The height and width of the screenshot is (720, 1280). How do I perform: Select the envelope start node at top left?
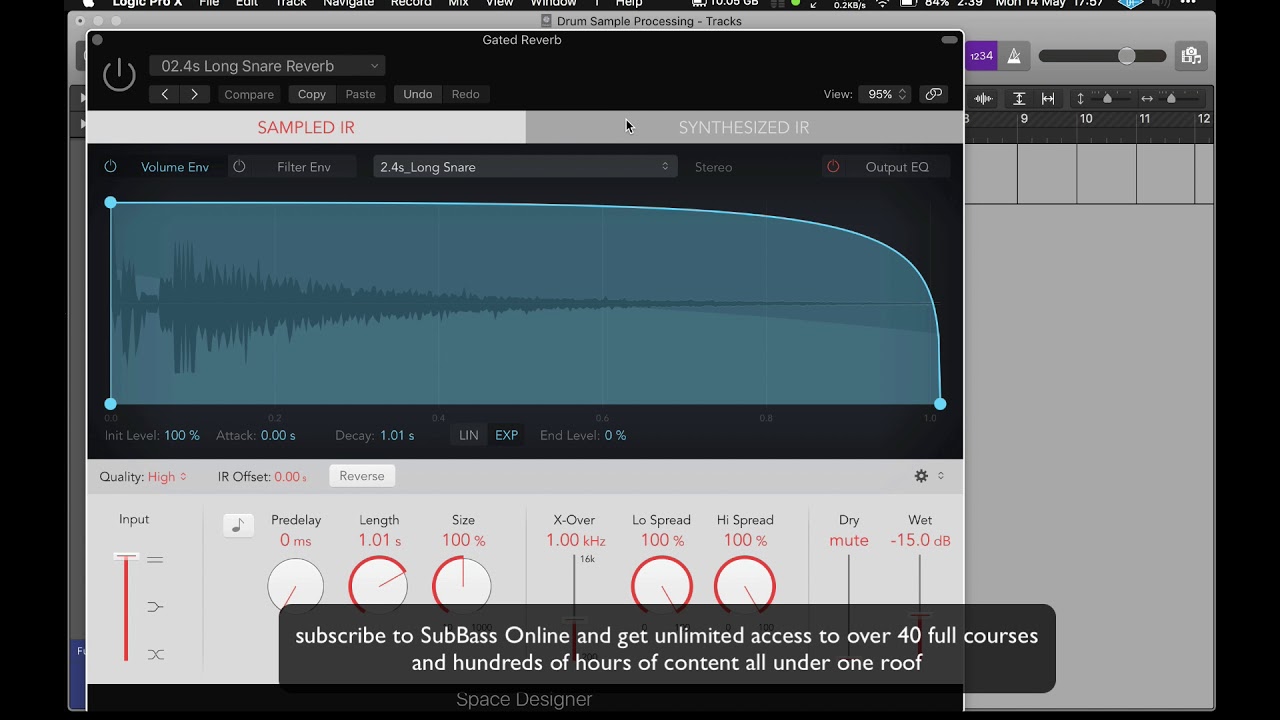pos(111,203)
